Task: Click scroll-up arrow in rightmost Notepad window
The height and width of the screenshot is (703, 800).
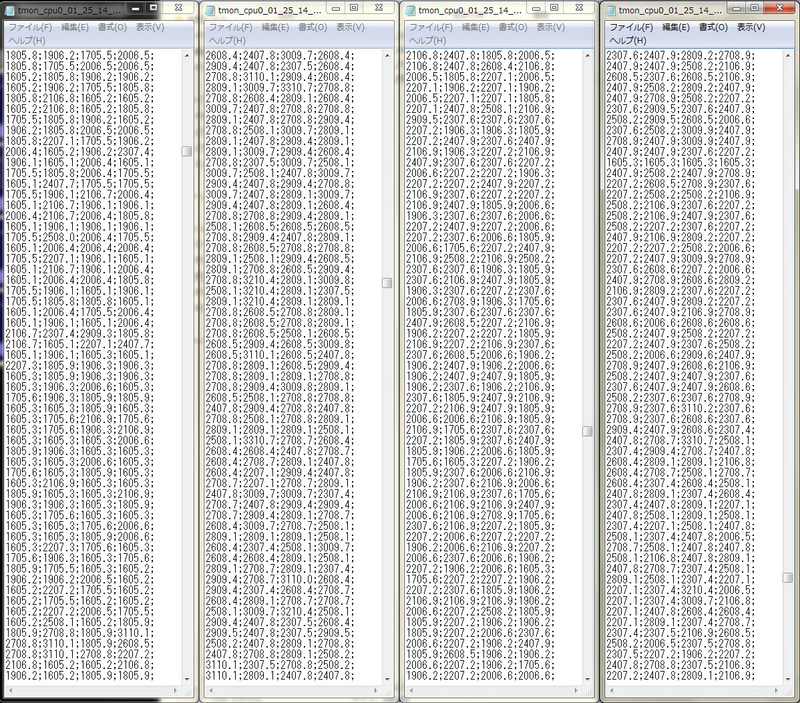Action: click(788, 55)
